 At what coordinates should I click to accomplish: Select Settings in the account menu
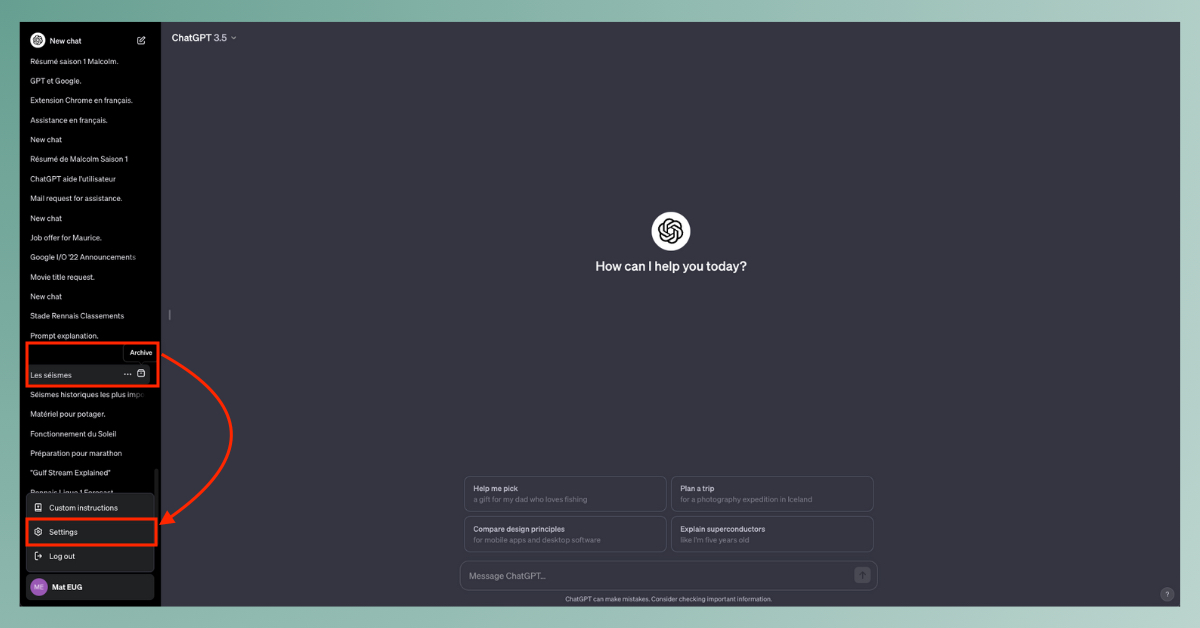tap(91, 532)
